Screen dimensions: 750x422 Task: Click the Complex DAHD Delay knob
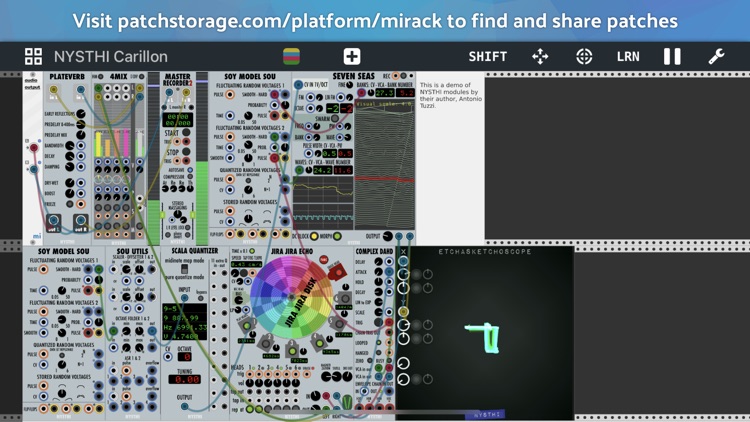[x=378, y=262]
